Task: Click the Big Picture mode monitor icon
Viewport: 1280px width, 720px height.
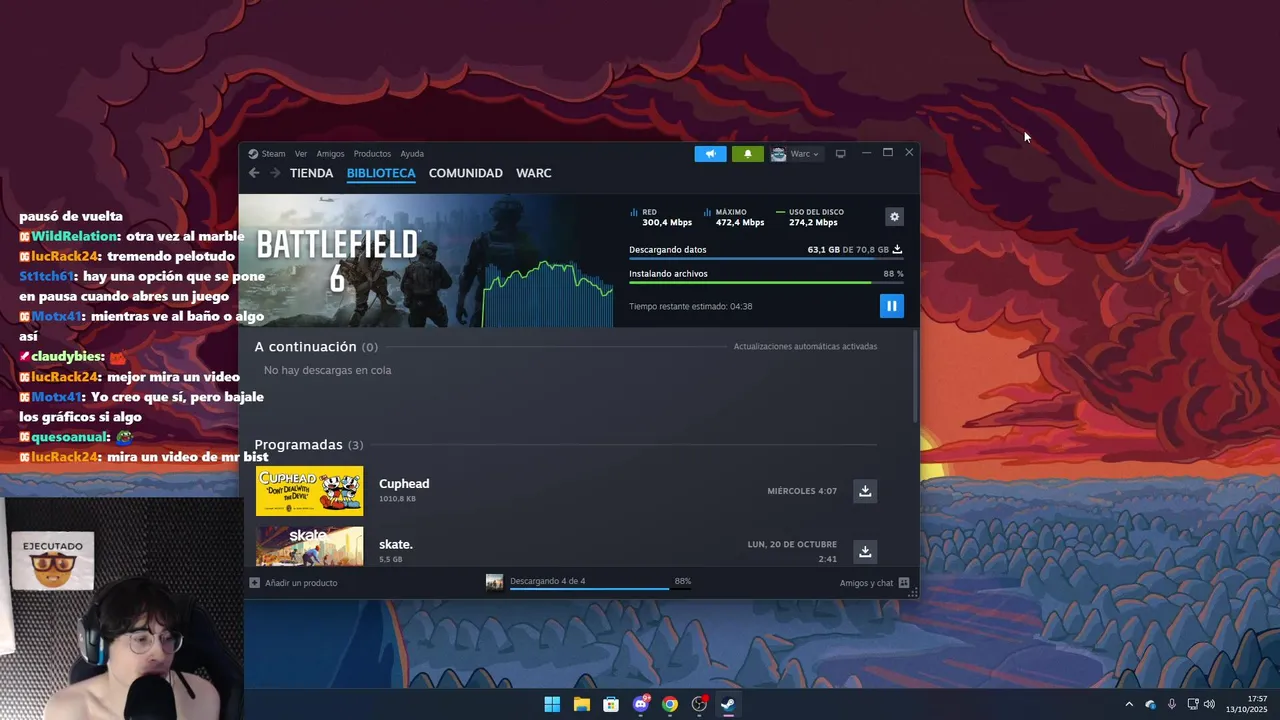Action: [x=840, y=154]
